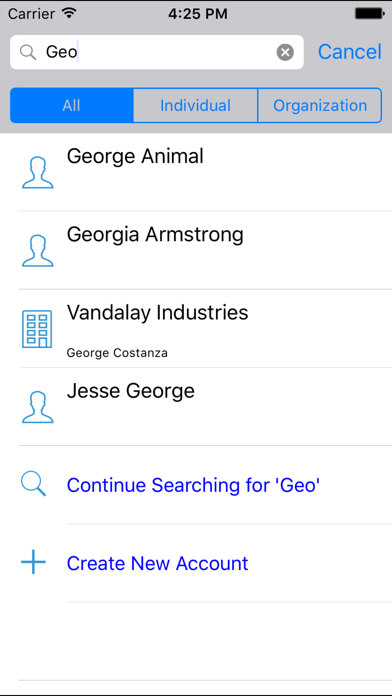
Task: Tap the person icon beside Jesse George
Action: click(38, 407)
